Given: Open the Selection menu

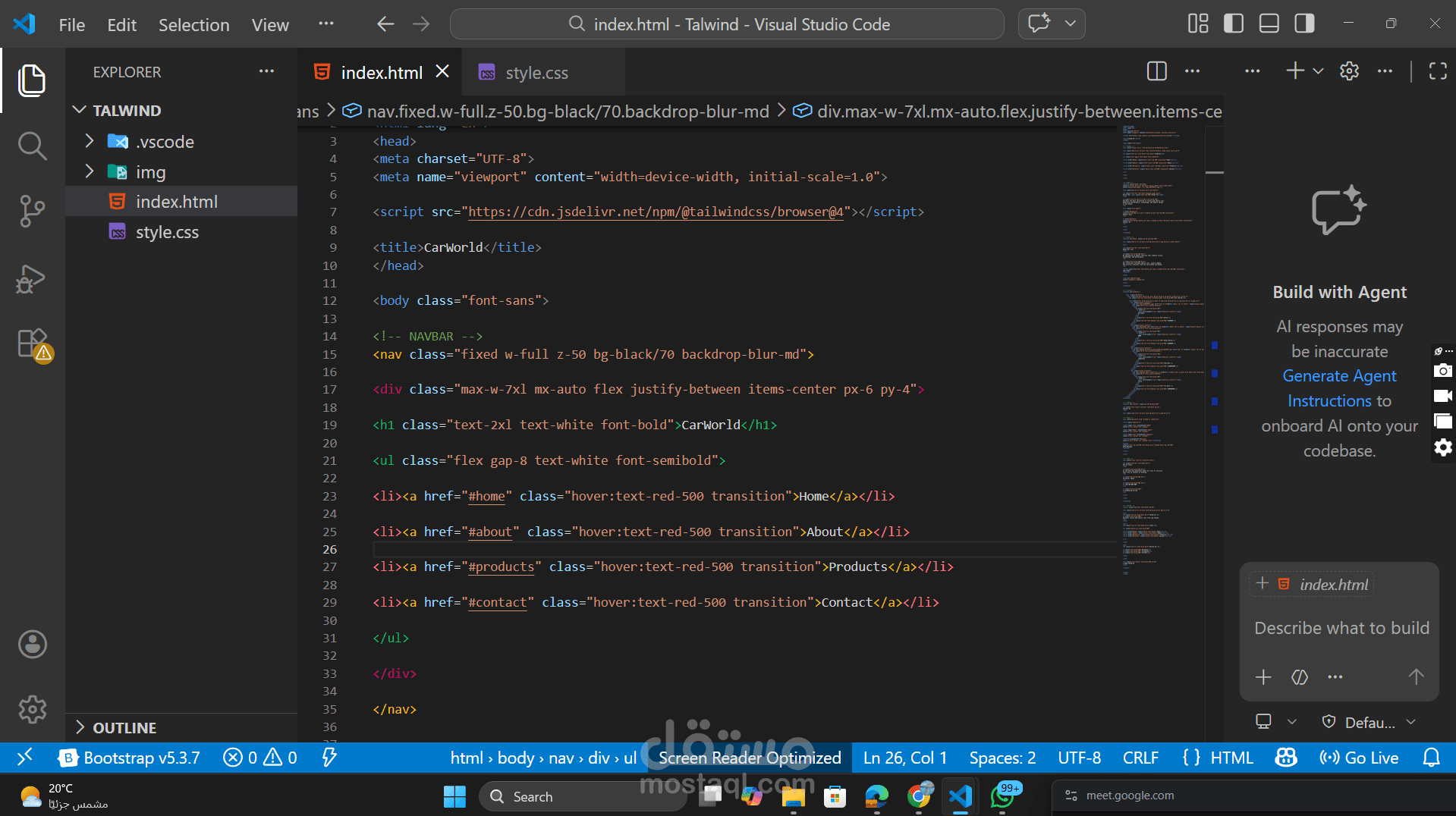Looking at the screenshot, I should (193, 25).
